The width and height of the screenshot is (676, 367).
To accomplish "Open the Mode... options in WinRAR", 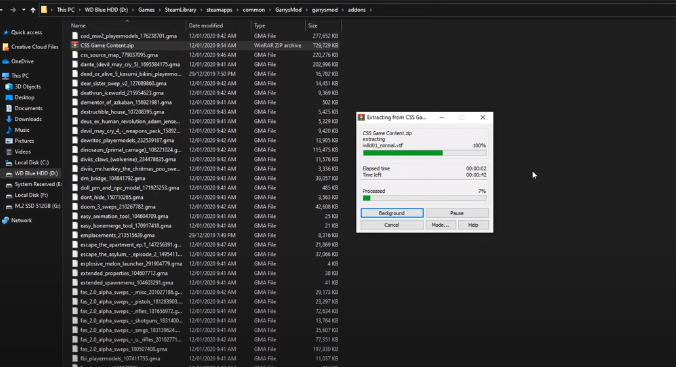I will tap(440, 225).
